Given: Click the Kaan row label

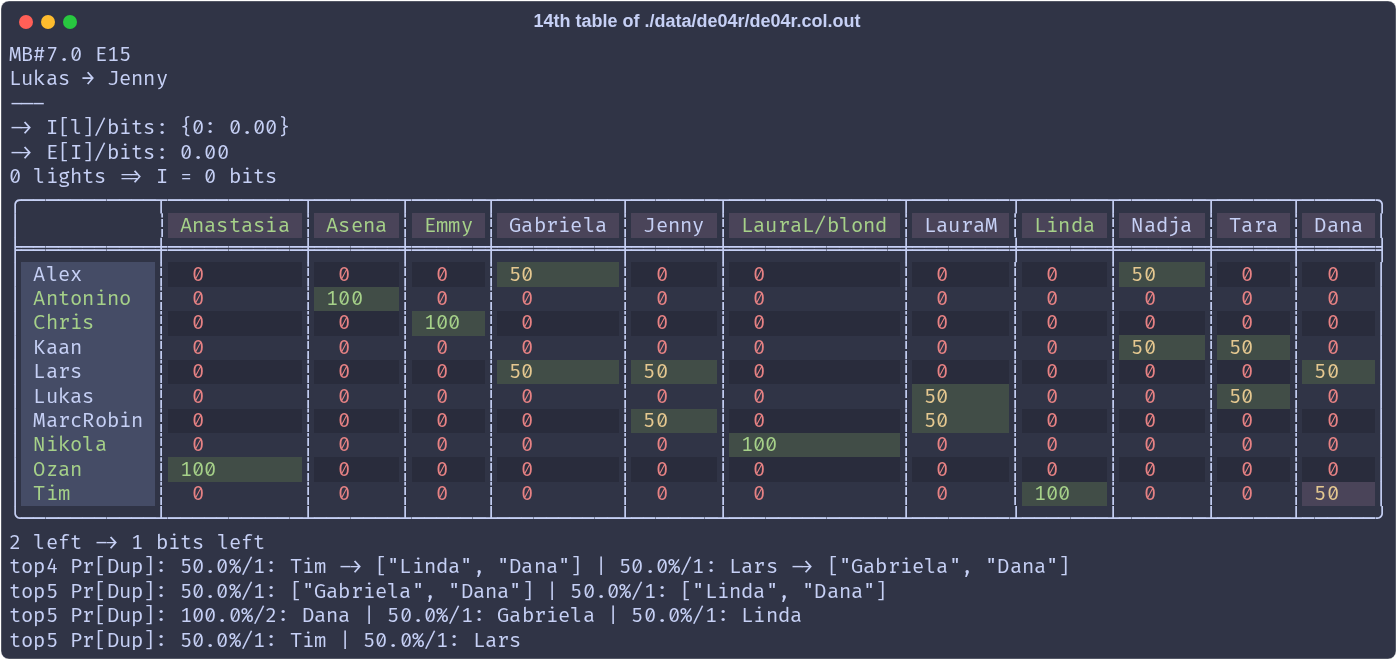Looking at the screenshot, I should [88, 347].
